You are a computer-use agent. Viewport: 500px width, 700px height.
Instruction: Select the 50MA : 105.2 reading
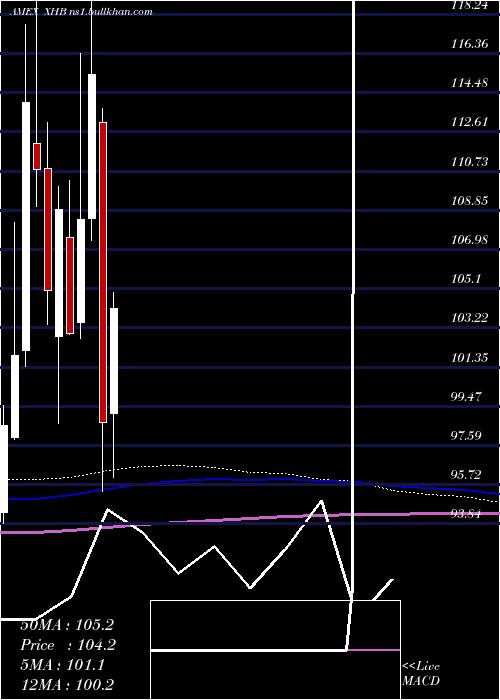click(67, 625)
